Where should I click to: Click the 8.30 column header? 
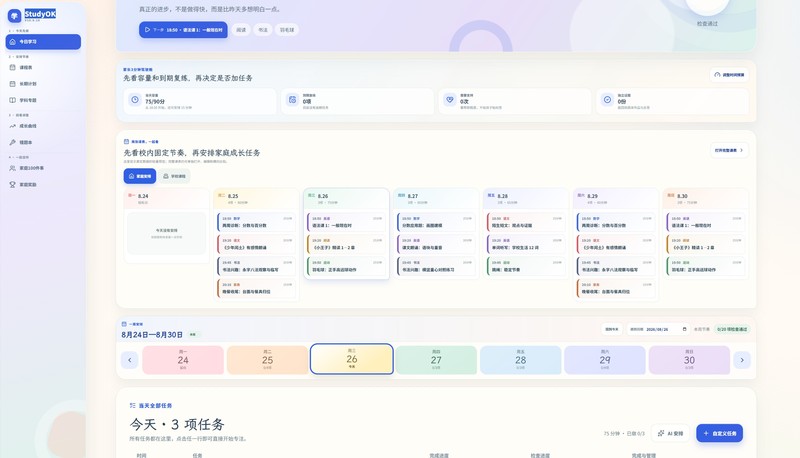click(706, 198)
